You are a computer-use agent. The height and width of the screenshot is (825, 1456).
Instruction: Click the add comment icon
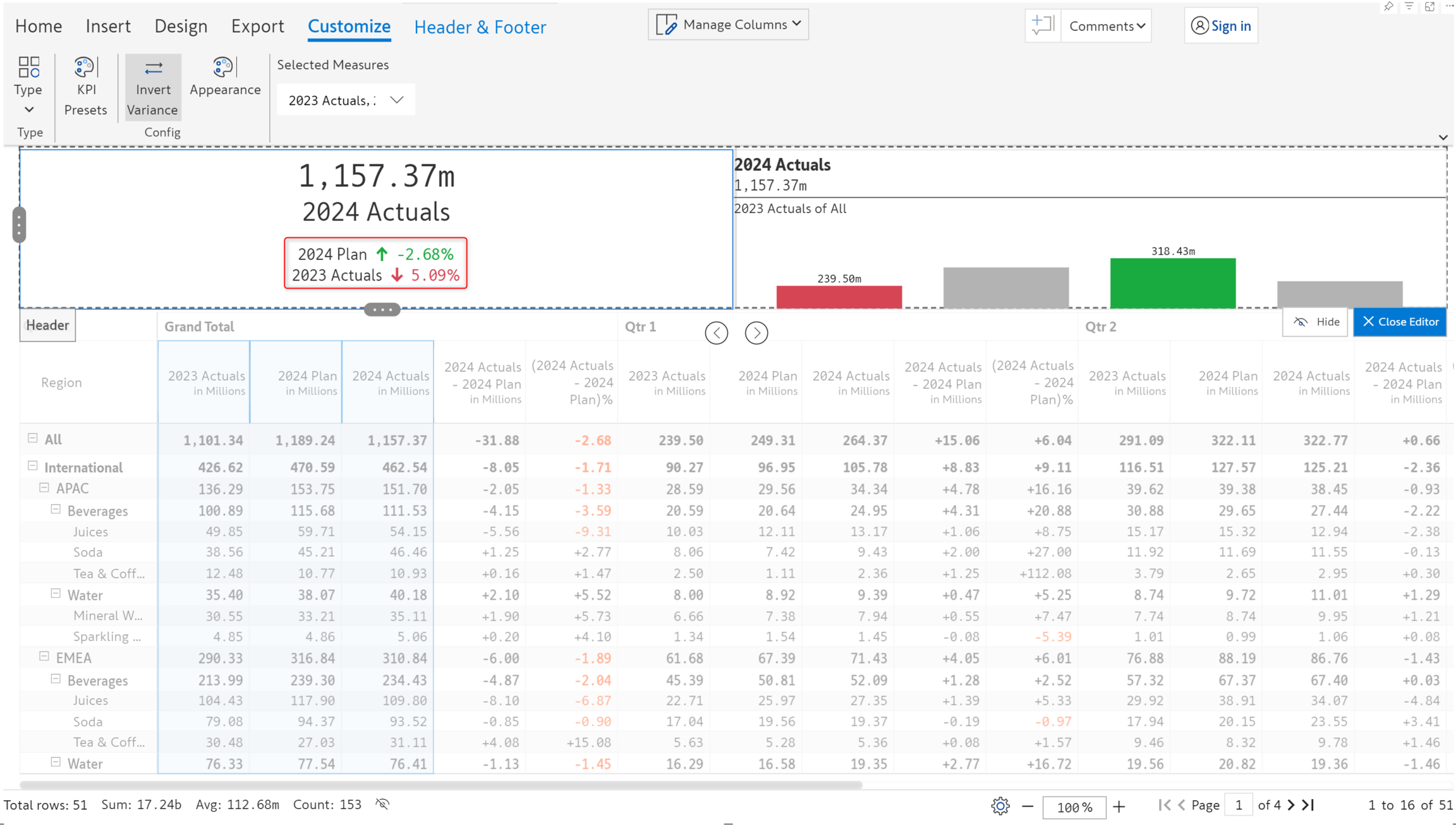(1042, 26)
